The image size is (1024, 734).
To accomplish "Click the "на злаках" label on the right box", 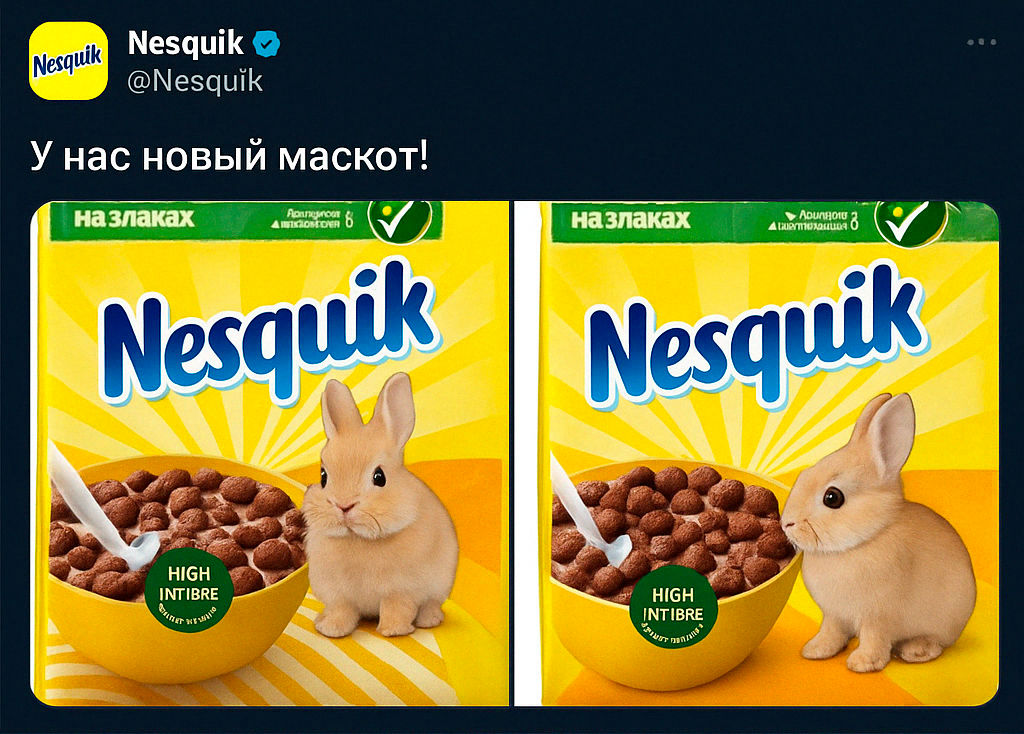I will click(631, 219).
